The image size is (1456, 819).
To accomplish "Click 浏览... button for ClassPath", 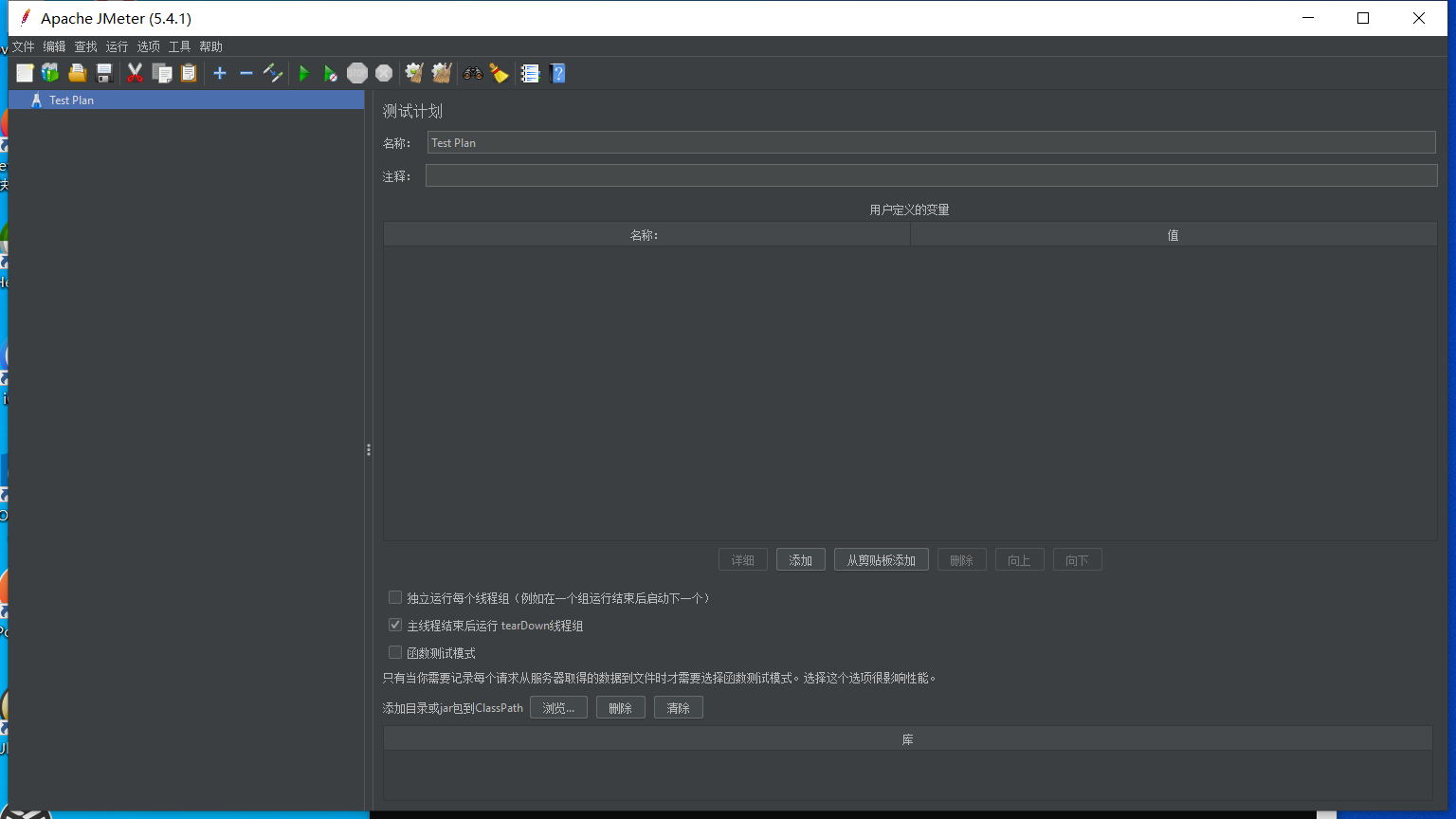I will [558, 707].
